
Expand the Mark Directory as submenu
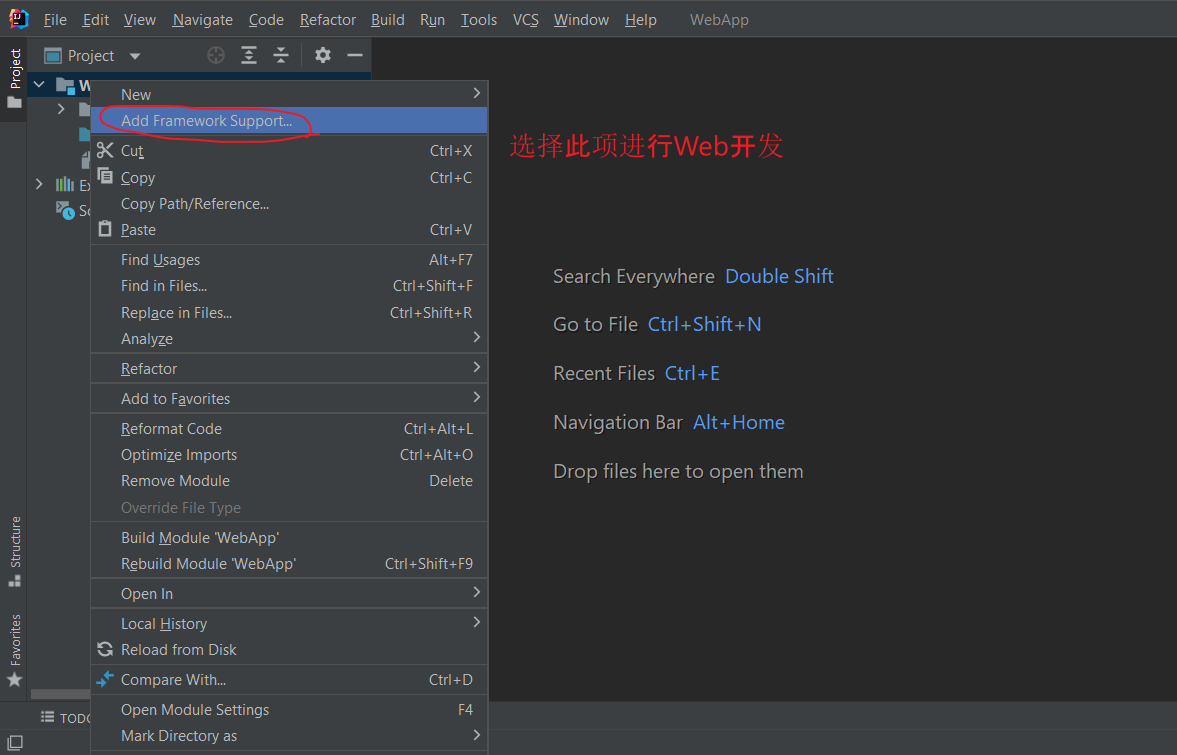477,734
